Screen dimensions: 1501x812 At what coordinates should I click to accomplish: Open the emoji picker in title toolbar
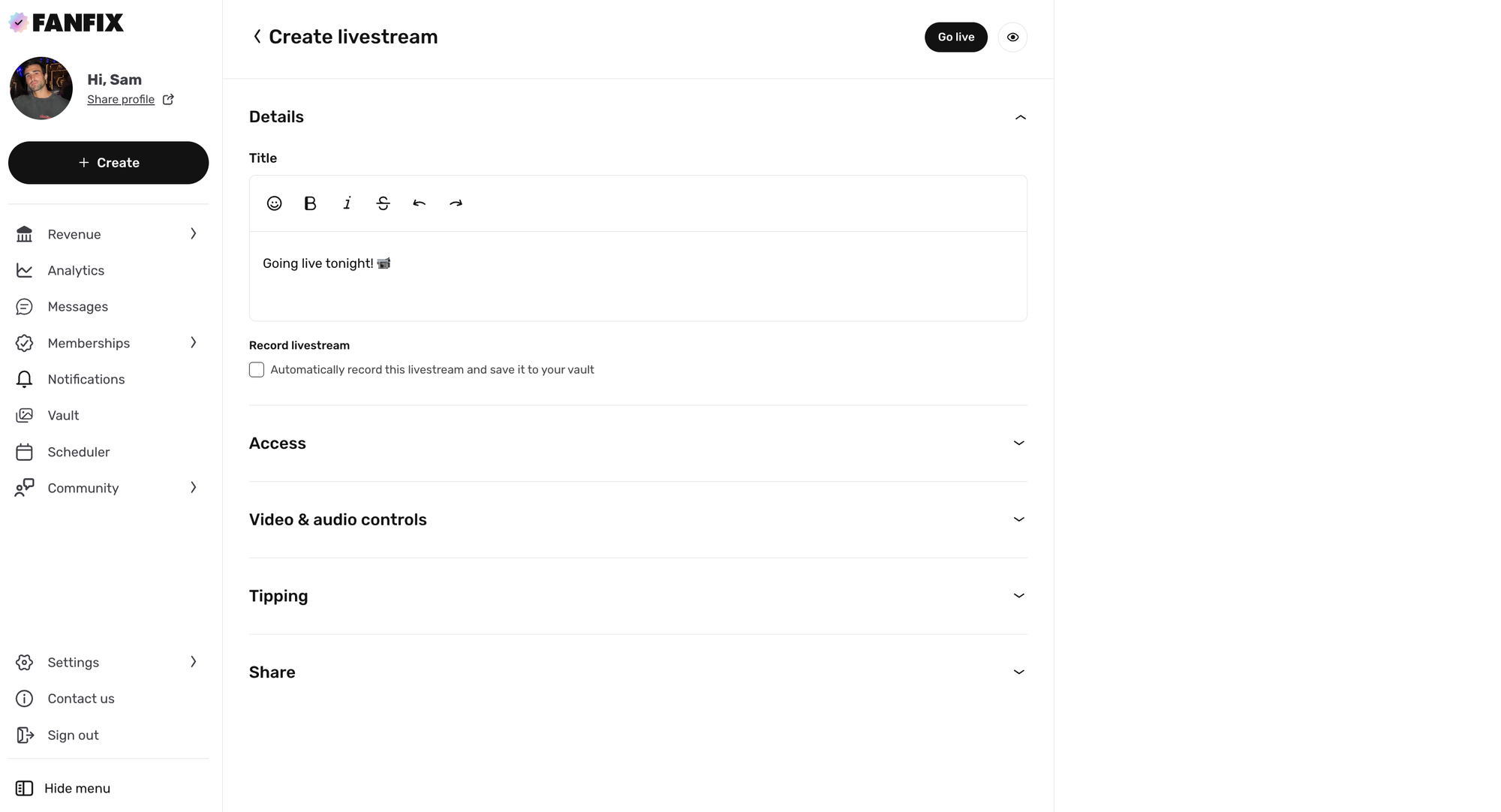pyautogui.click(x=274, y=203)
